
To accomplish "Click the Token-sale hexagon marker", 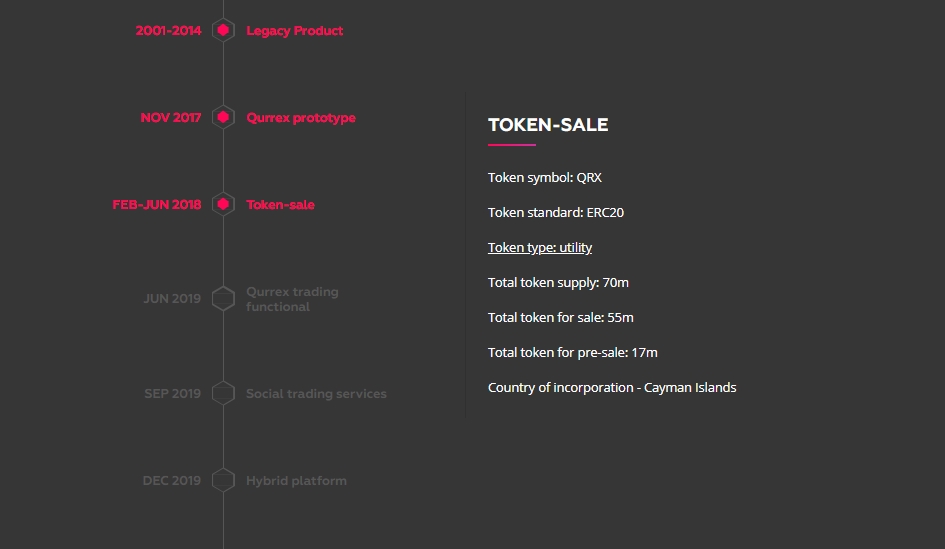I will 223,205.
